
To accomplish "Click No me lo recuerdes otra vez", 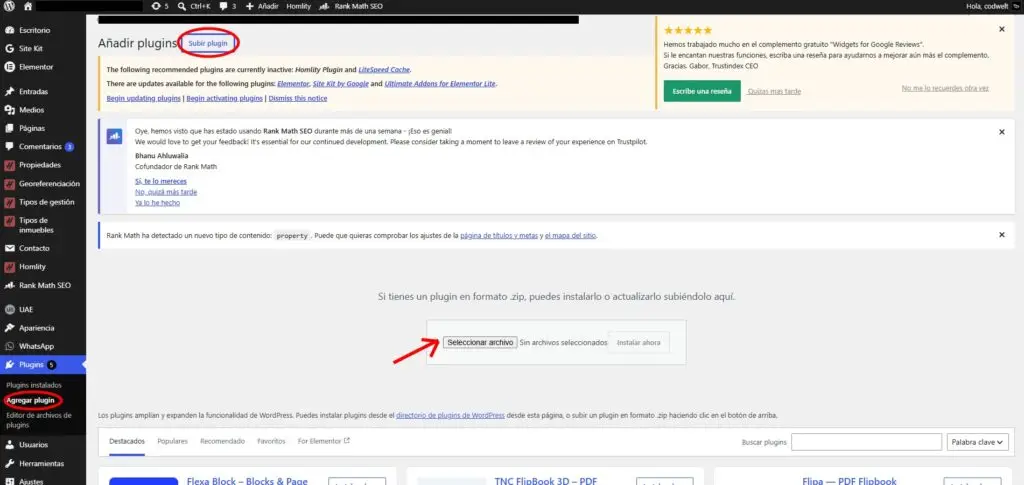I will (x=945, y=88).
